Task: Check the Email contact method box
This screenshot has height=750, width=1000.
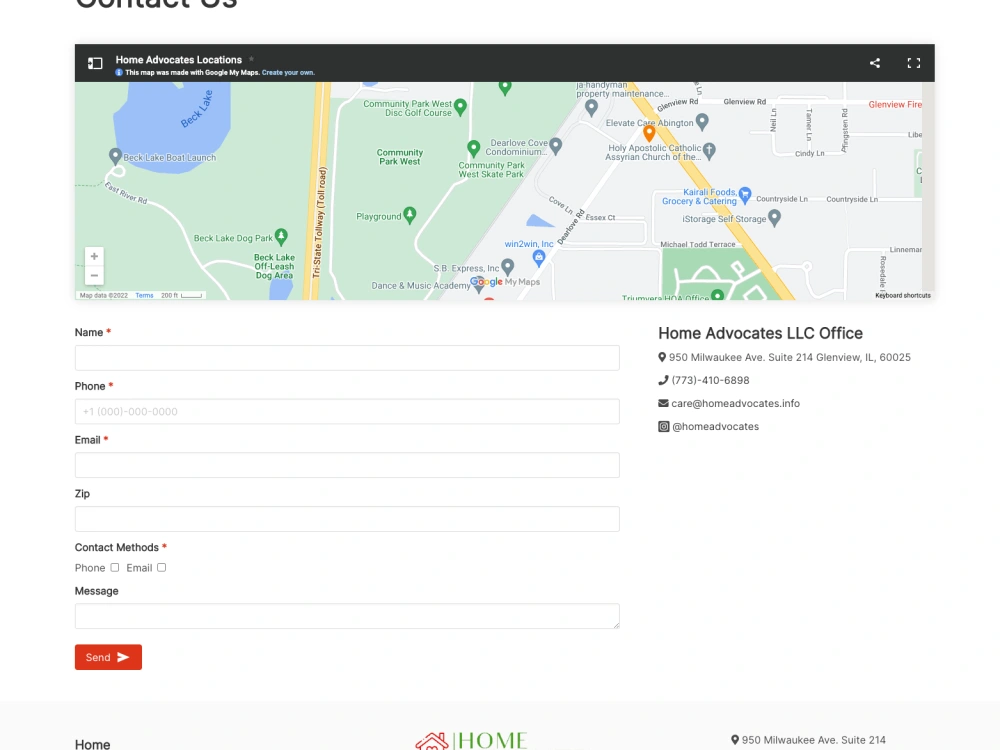Action: (161, 568)
